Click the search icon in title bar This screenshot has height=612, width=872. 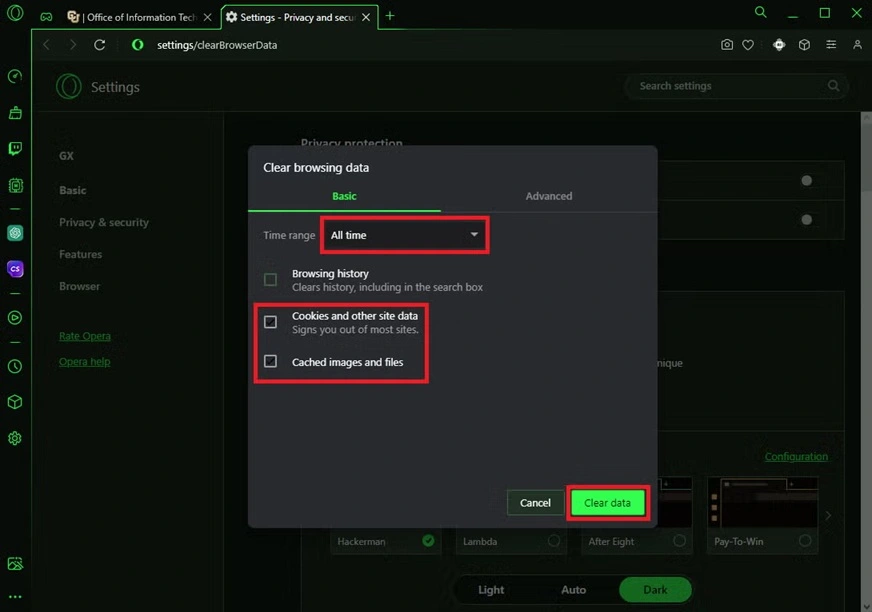coord(761,13)
